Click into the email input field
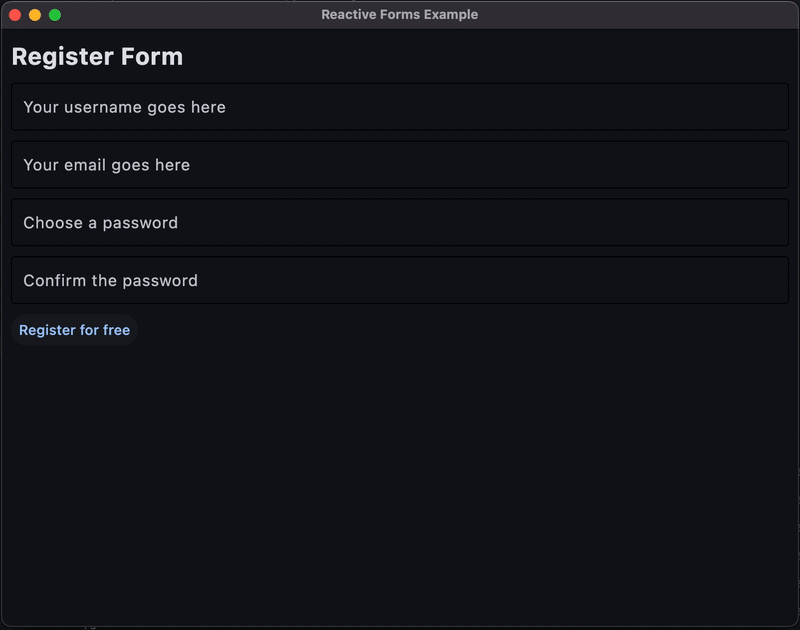 point(400,165)
